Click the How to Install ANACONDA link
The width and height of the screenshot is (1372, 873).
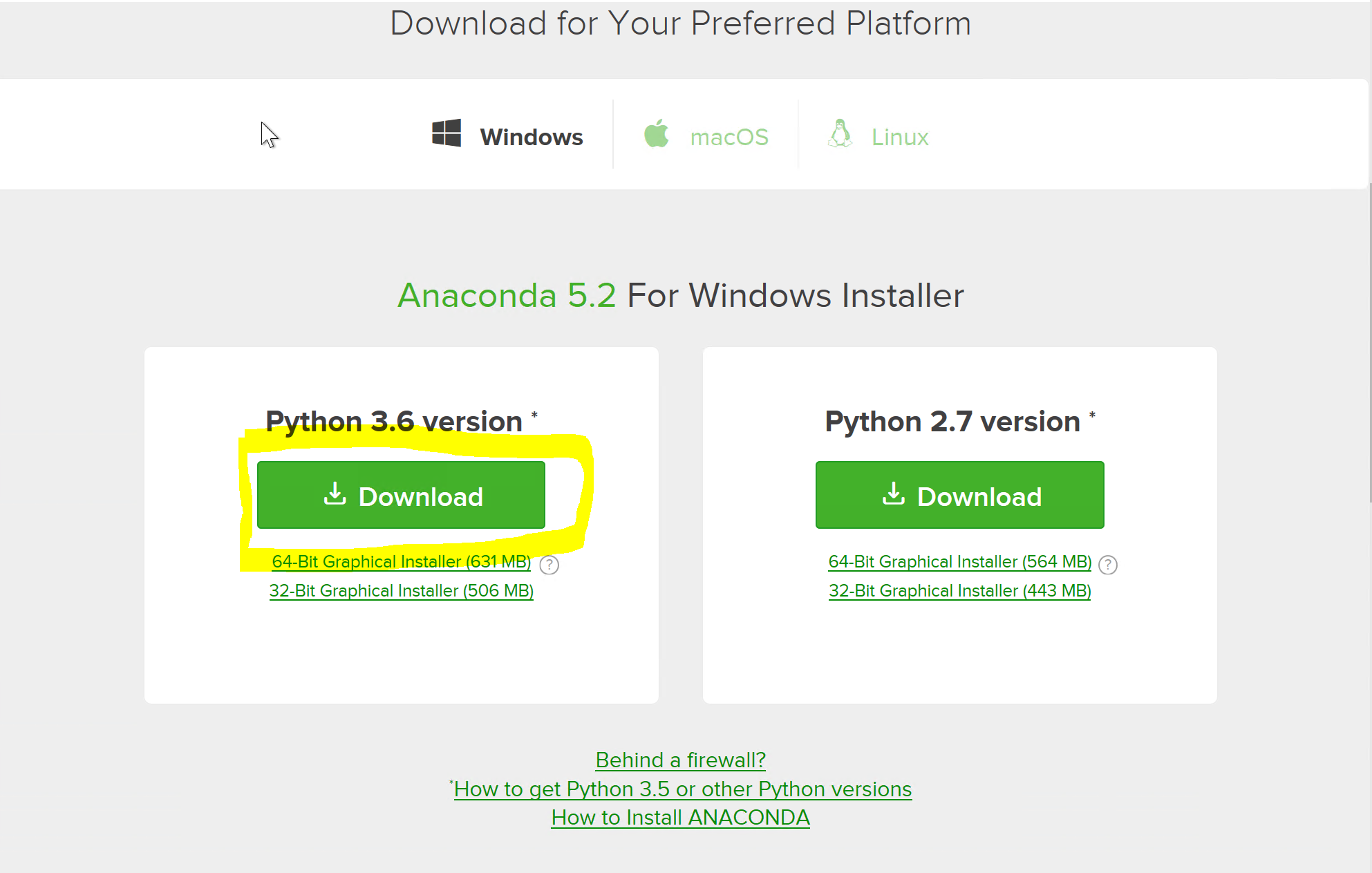680,817
